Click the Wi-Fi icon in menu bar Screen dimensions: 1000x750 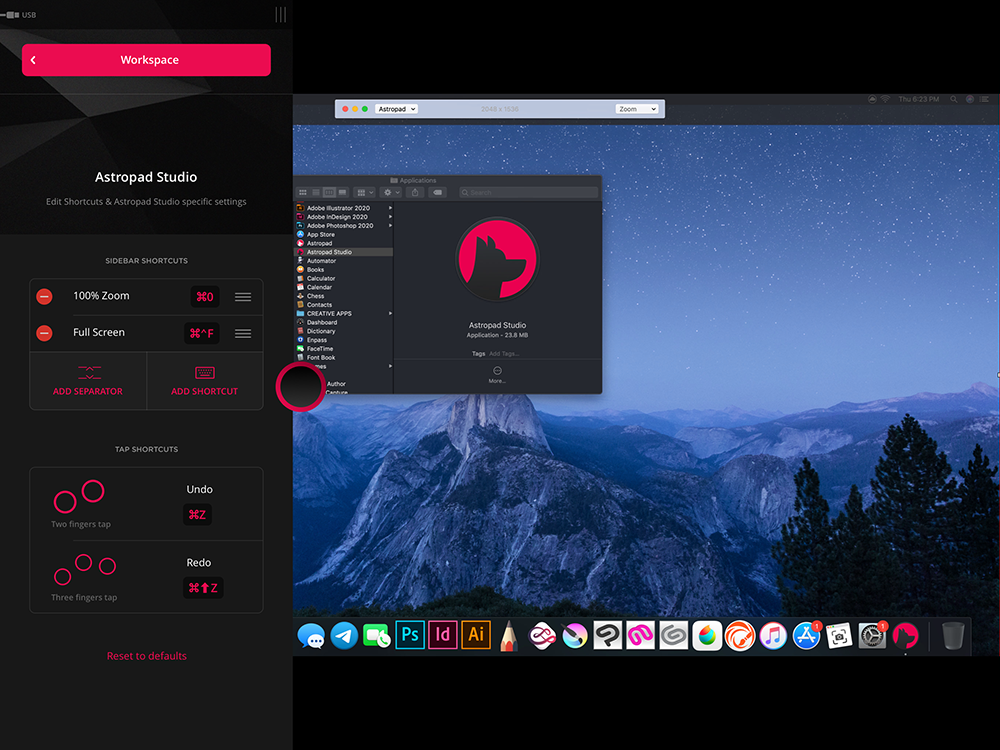point(885,99)
